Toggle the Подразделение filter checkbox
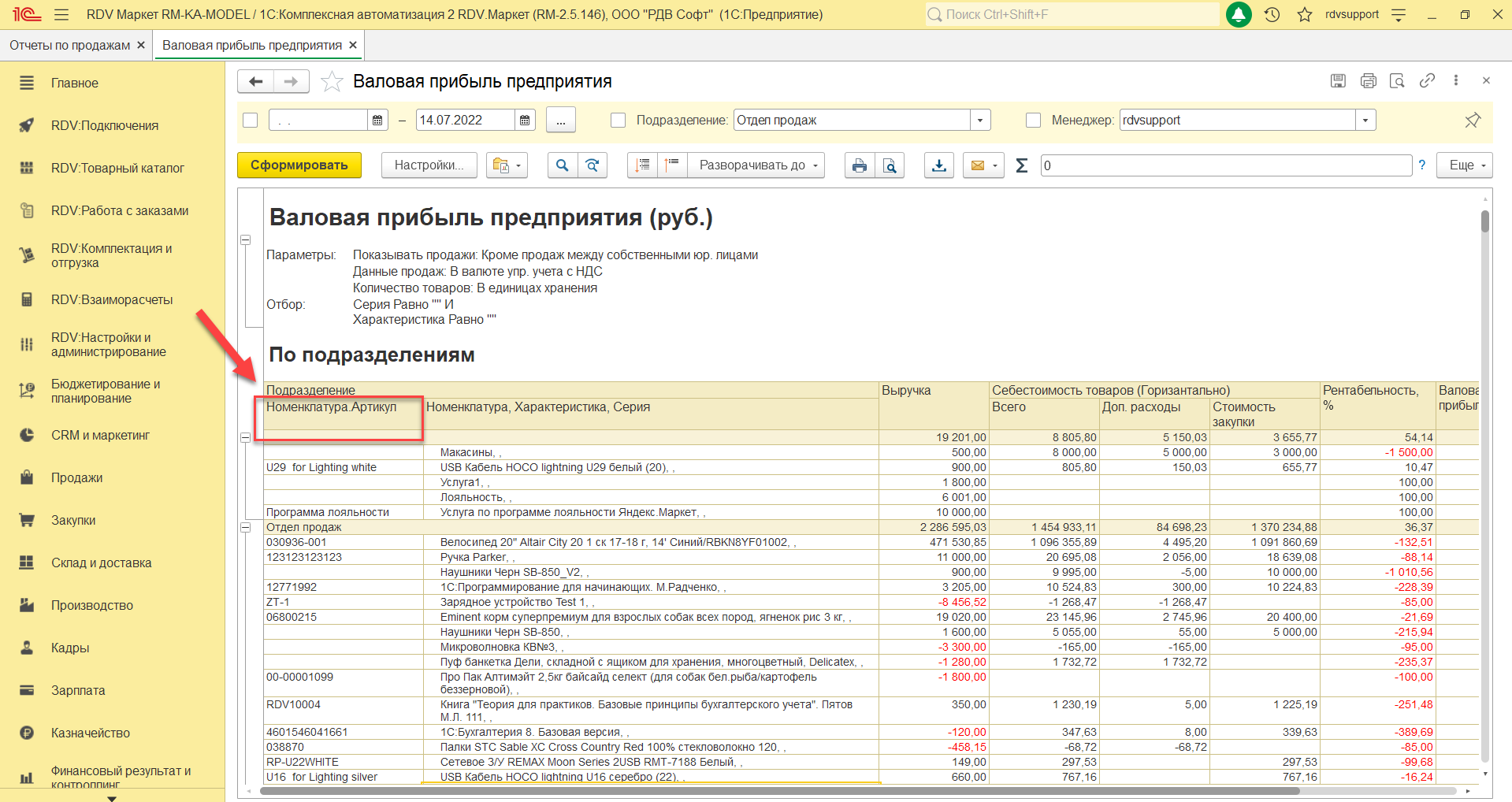Viewport: 1512px width, 802px height. (x=619, y=120)
